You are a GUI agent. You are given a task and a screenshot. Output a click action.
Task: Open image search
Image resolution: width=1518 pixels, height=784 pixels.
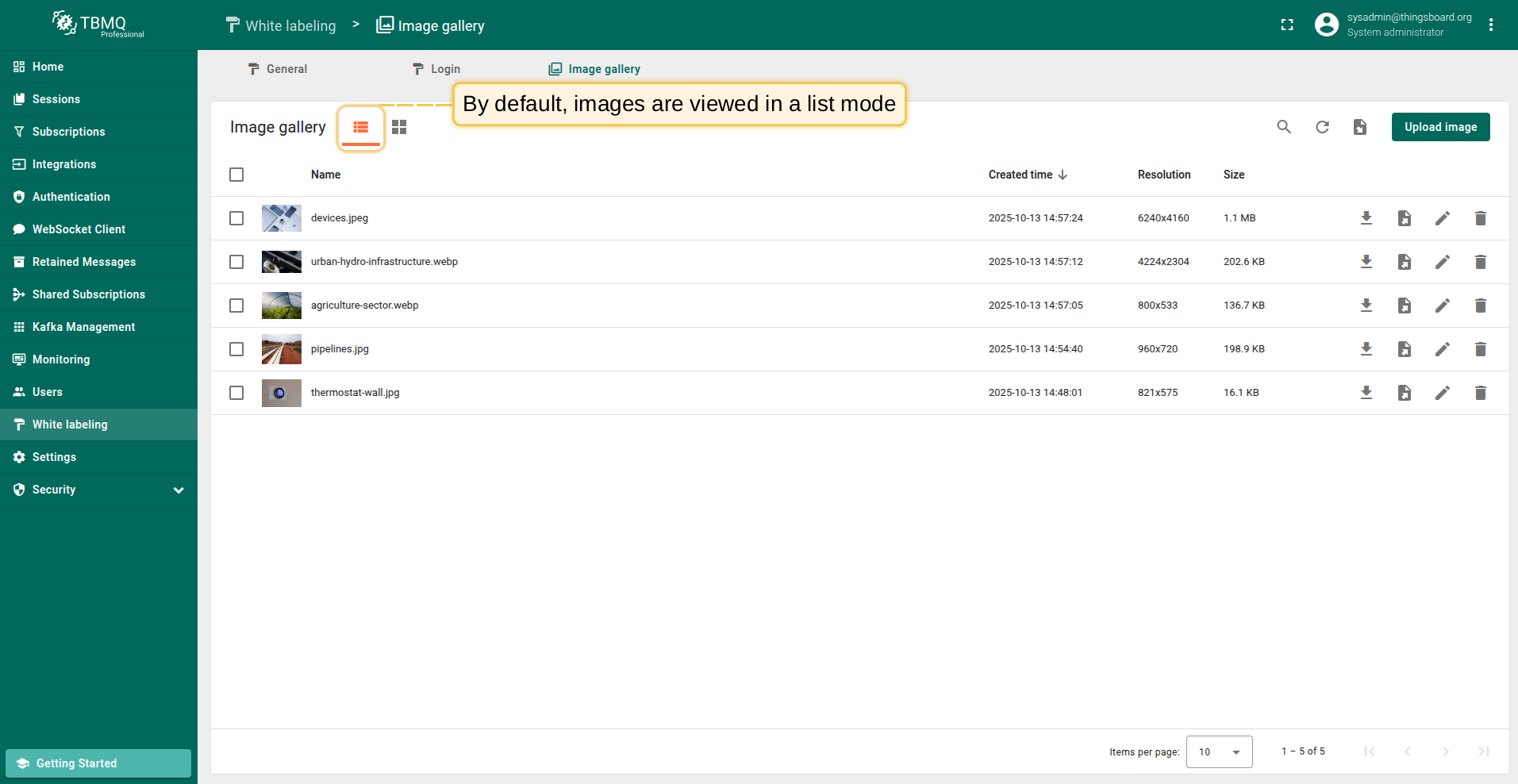[x=1284, y=127]
